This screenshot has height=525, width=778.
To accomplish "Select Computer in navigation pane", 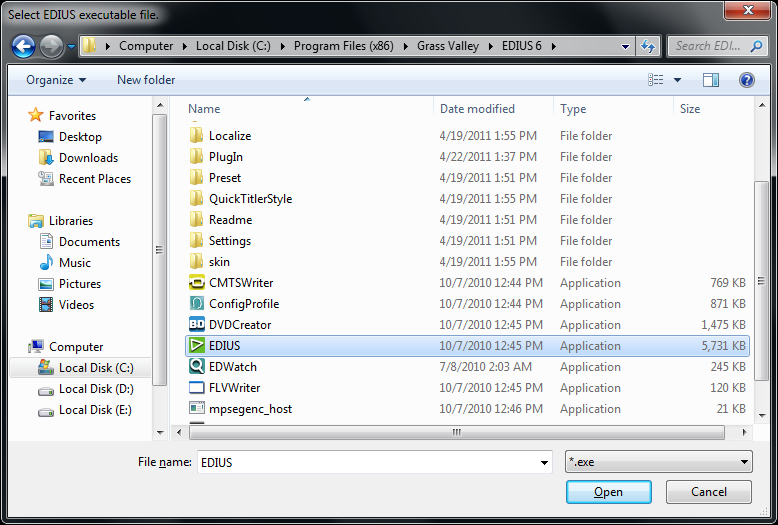I will click(76, 347).
